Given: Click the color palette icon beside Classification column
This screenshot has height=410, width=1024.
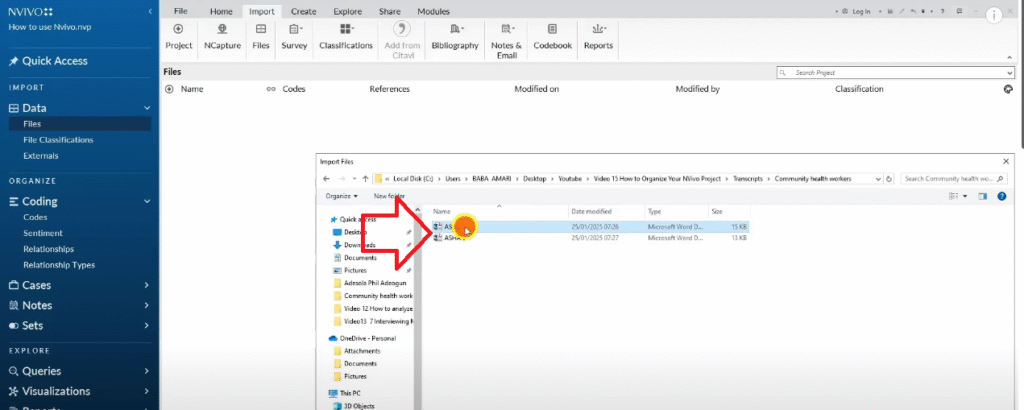Looking at the screenshot, I should [x=1008, y=89].
